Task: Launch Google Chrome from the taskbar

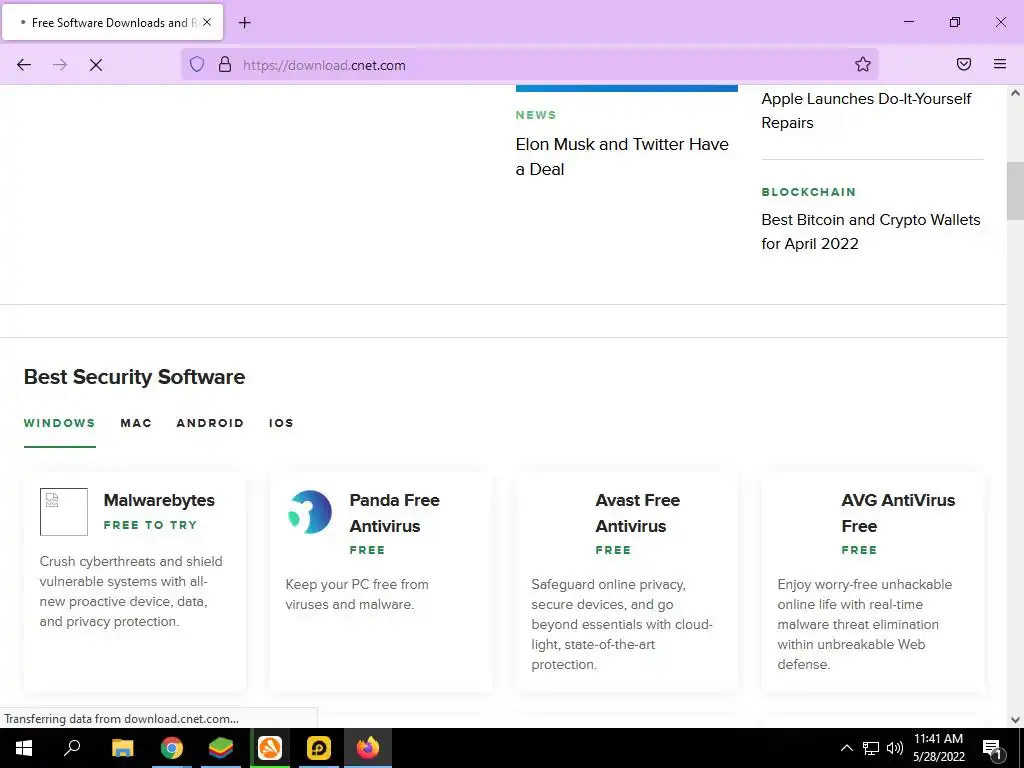Action: tap(172, 748)
